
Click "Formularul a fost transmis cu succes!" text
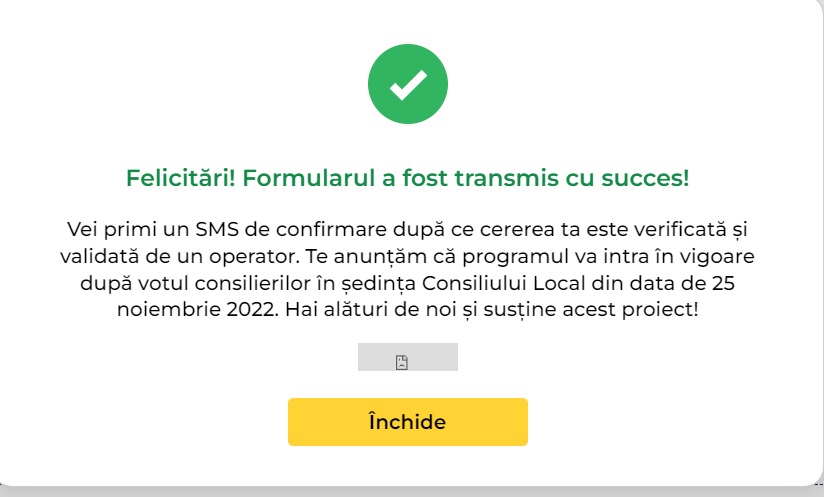[466, 180]
